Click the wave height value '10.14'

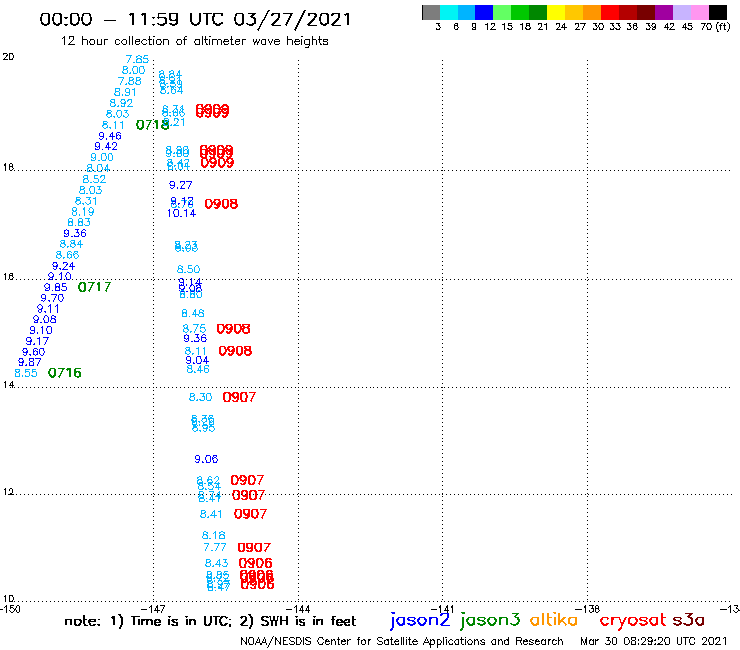coord(181,213)
